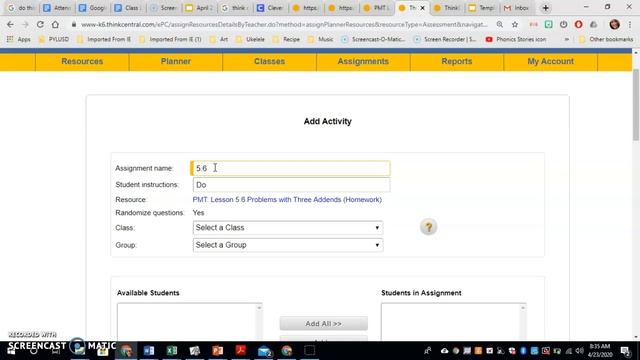Open the notification center in the taskbar
The height and width of the screenshot is (360, 640).
coord(625,351)
